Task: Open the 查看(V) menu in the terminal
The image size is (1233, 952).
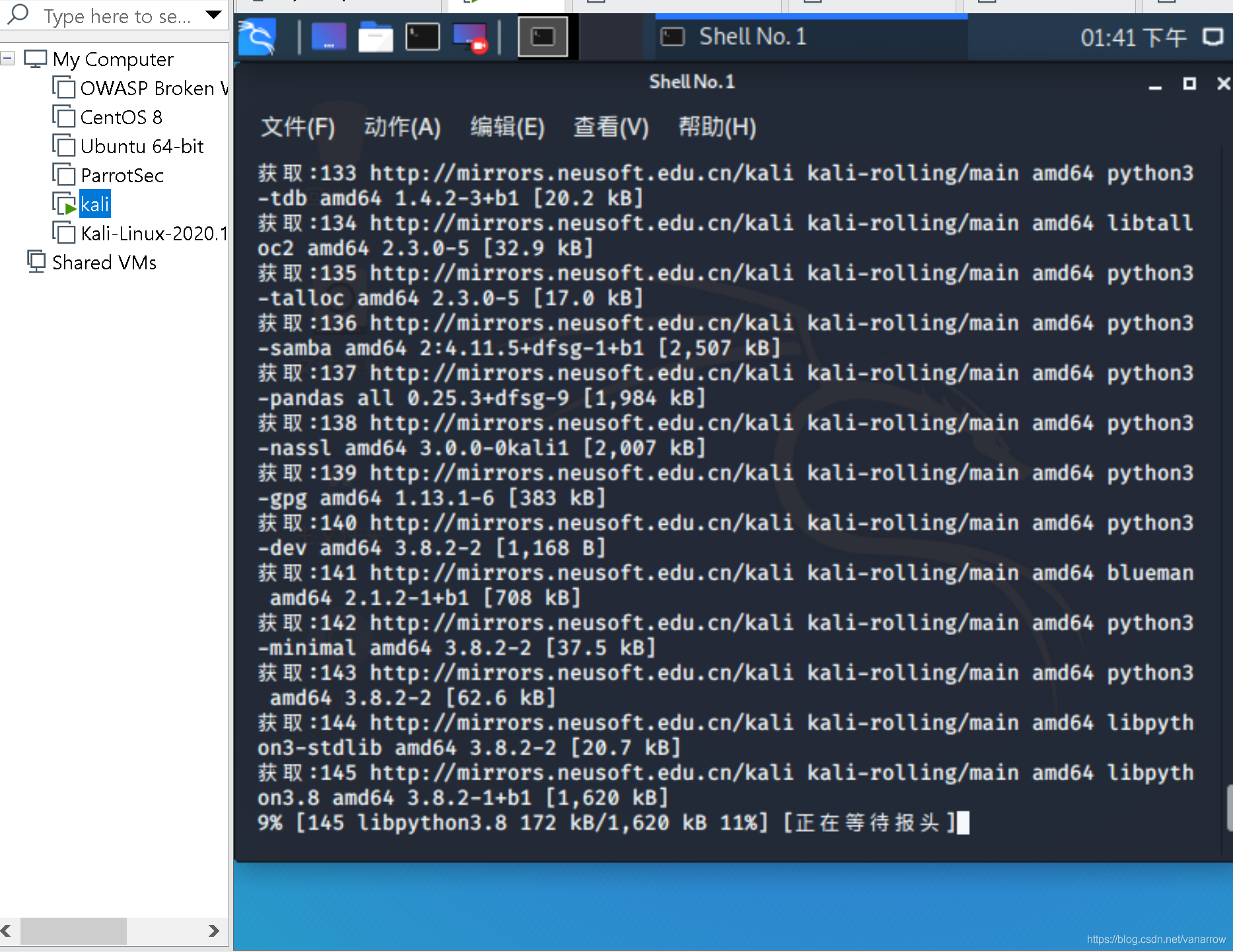Action: pyautogui.click(x=610, y=127)
